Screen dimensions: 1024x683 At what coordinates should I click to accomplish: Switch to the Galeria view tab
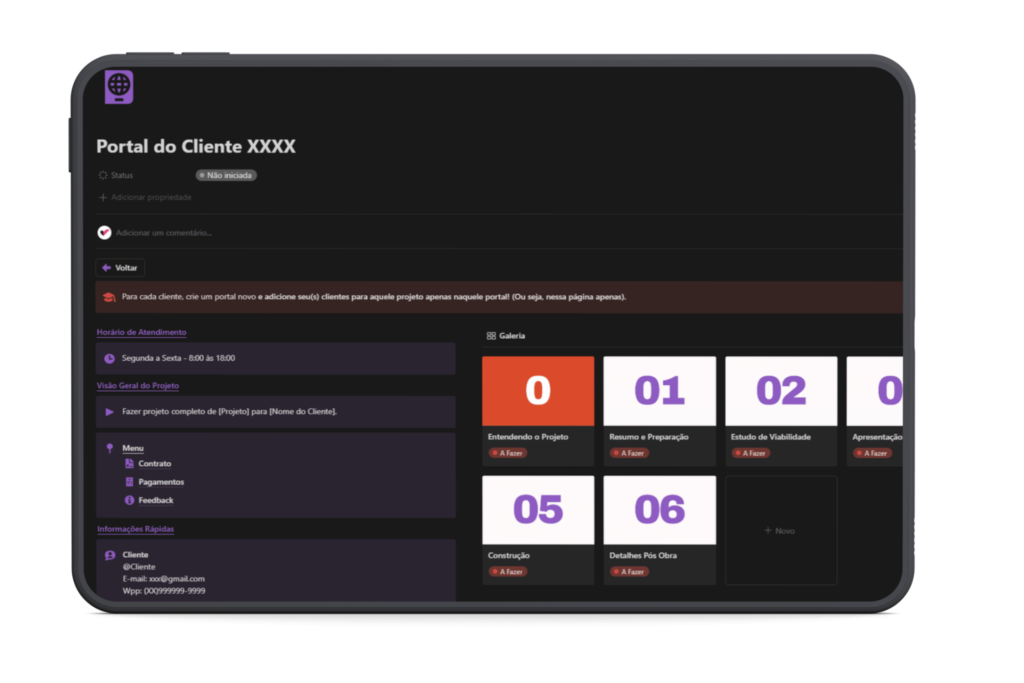pyautogui.click(x=506, y=336)
